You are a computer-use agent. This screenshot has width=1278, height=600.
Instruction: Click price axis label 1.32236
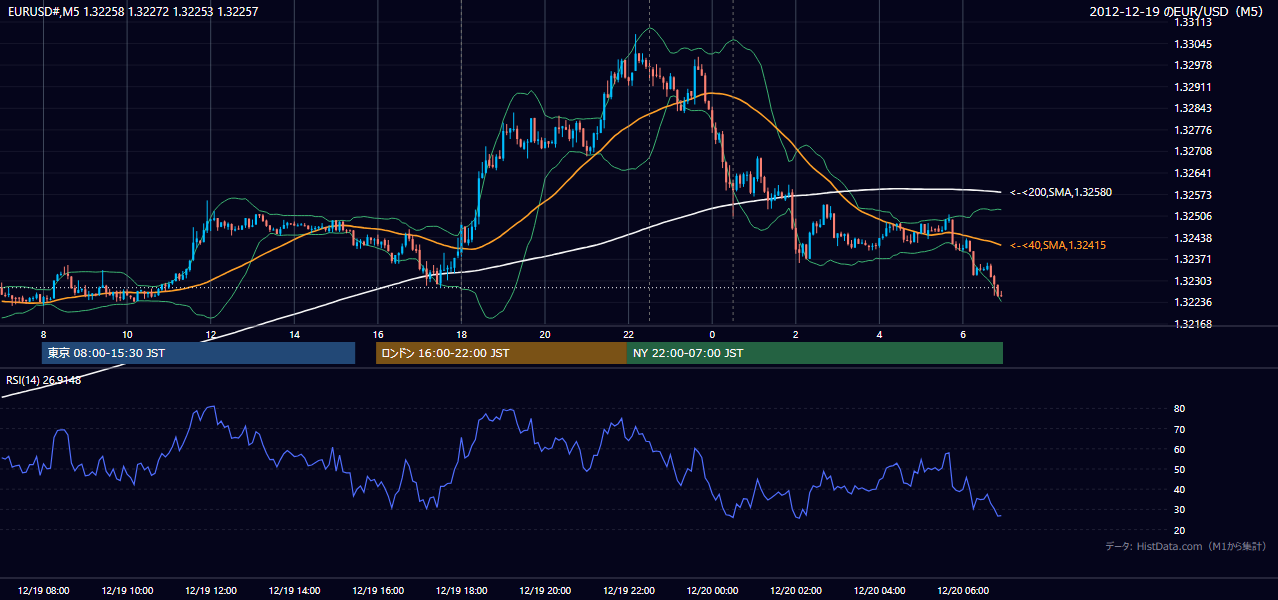[1194, 302]
